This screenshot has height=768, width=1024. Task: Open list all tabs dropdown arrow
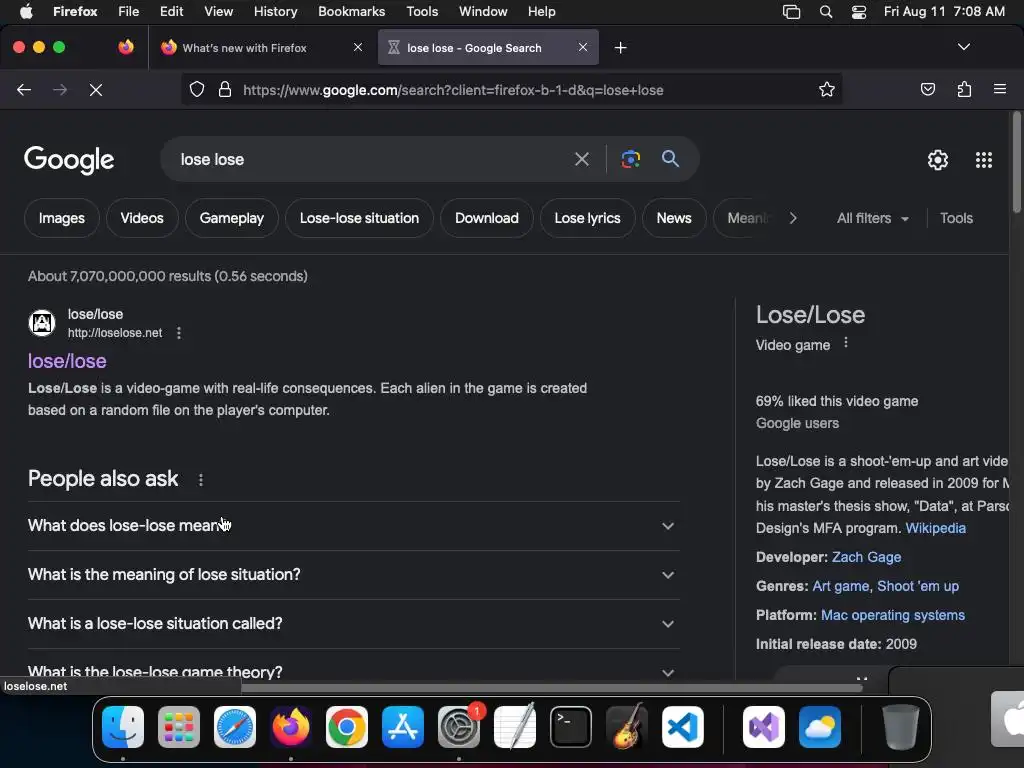(x=963, y=47)
